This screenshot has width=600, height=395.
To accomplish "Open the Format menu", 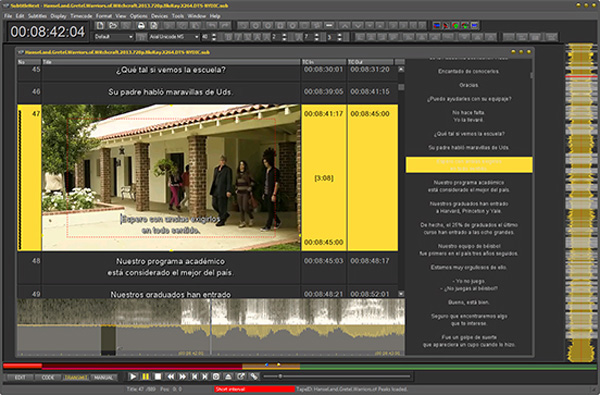I will tap(104, 16).
